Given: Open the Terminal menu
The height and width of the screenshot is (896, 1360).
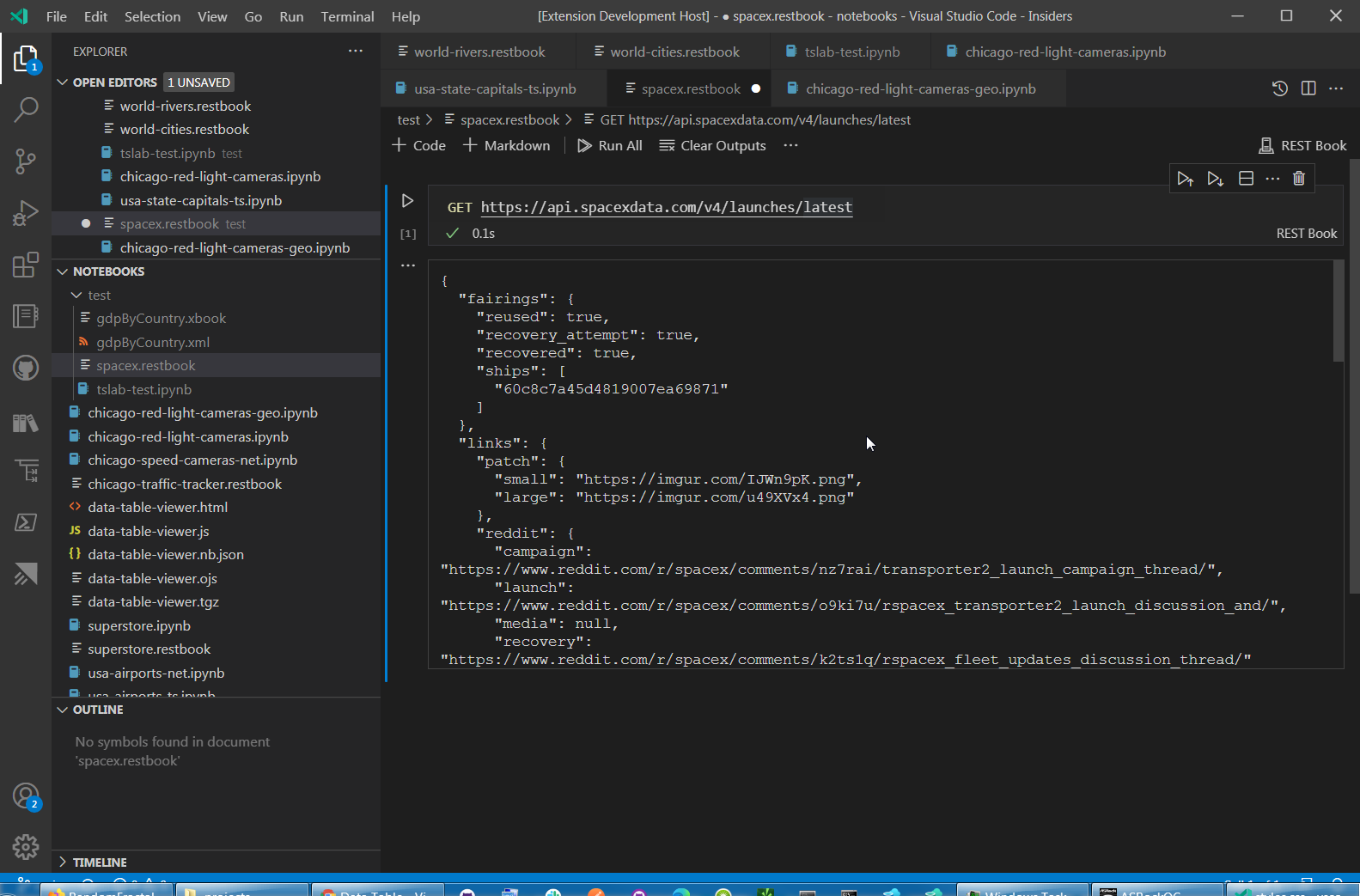Looking at the screenshot, I should tap(347, 16).
